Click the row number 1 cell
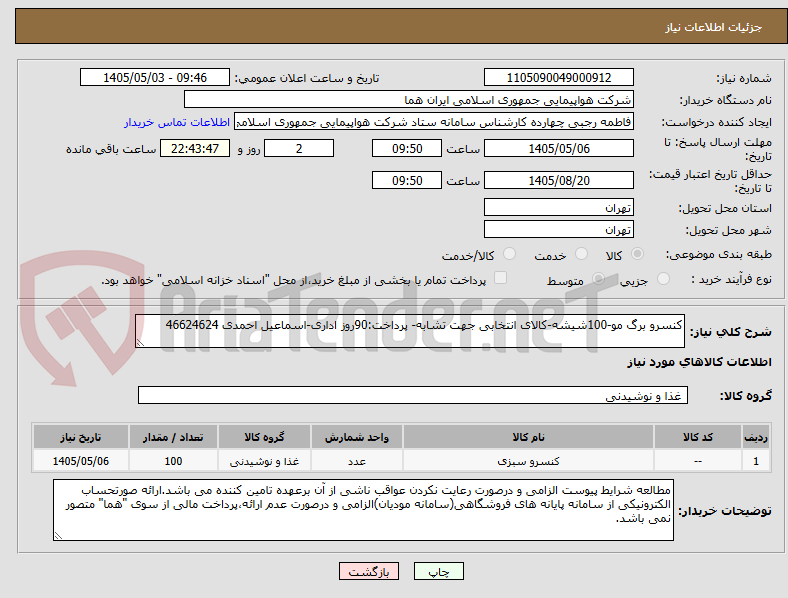This screenshot has width=788, height=598. coord(756,461)
